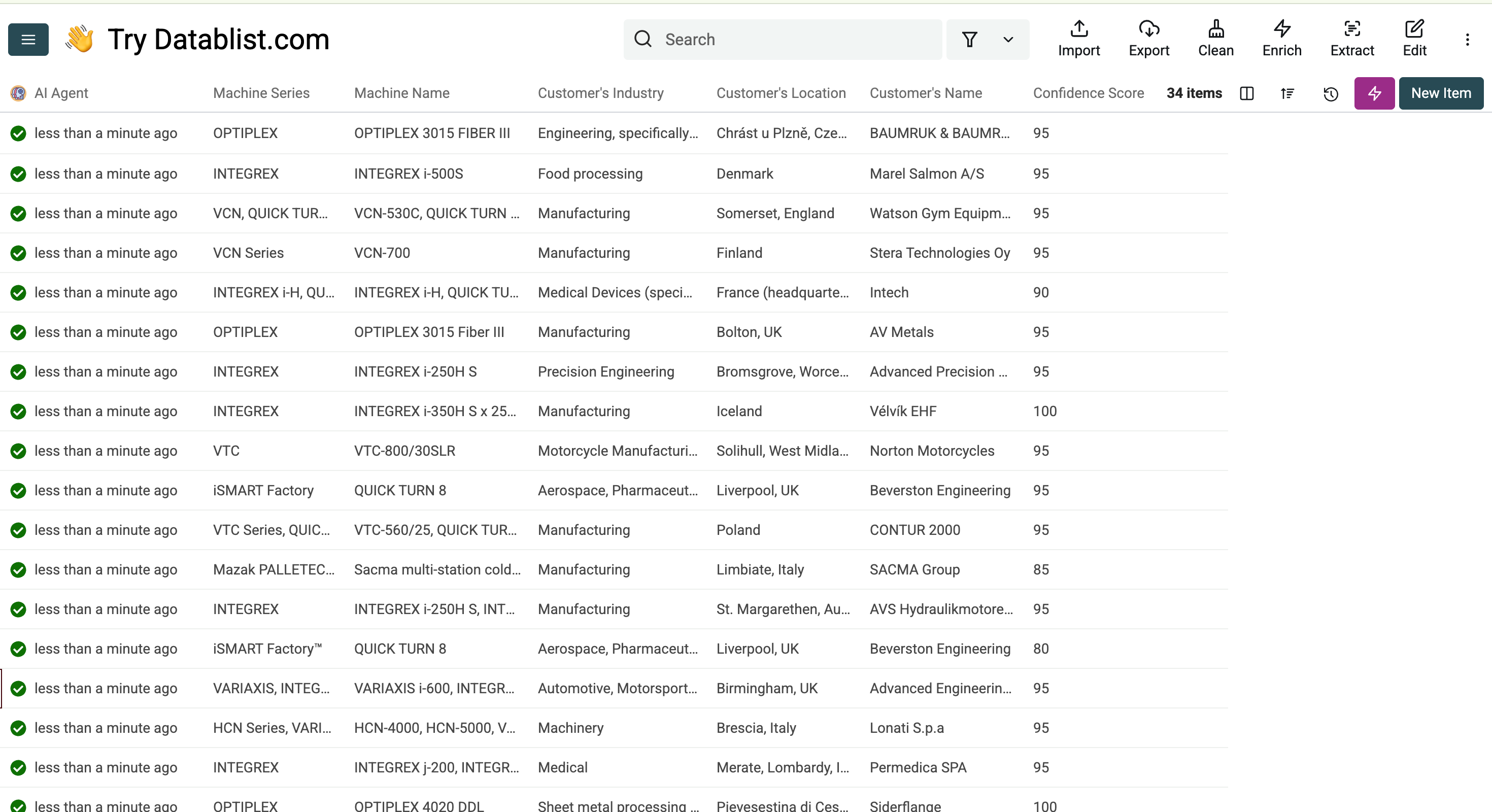Open the Enrich tool
The image size is (1492, 812).
[1282, 39]
